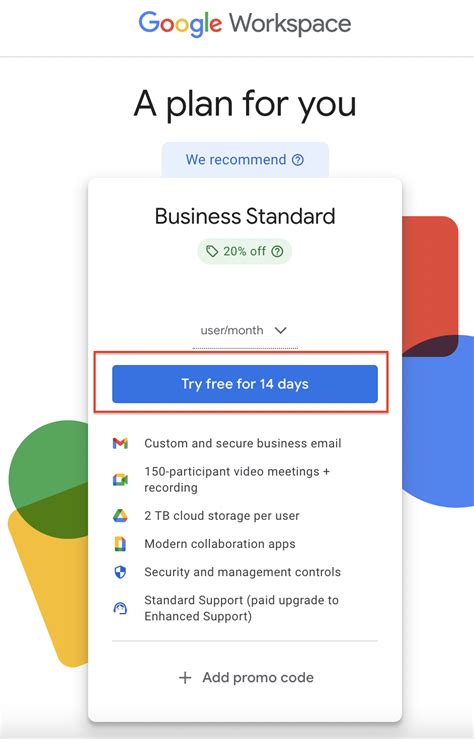
Task: Click the help icon next to We recommend
Action: tap(298, 160)
